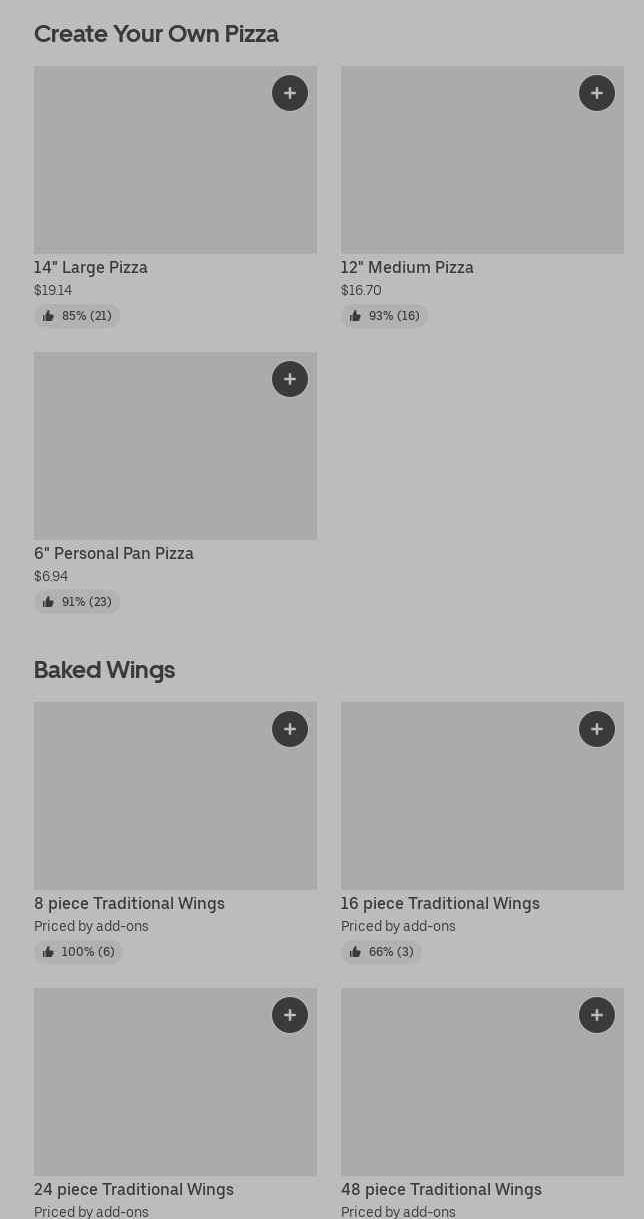This screenshot has width=644, height=1219.
Task: Open 24 piece Traditional Wings title
Action: click(x=134, y=1190)
